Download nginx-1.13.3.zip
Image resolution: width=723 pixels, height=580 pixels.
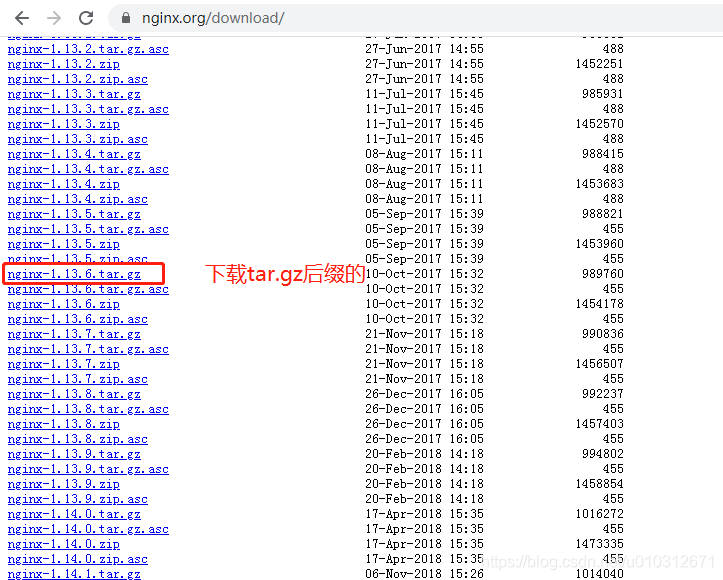tap(64, 124)
